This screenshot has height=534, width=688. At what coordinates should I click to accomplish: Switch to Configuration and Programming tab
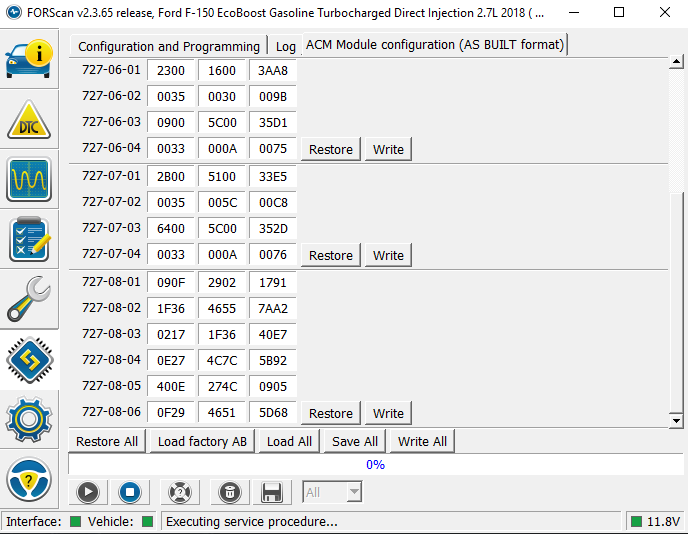(168, 47)
